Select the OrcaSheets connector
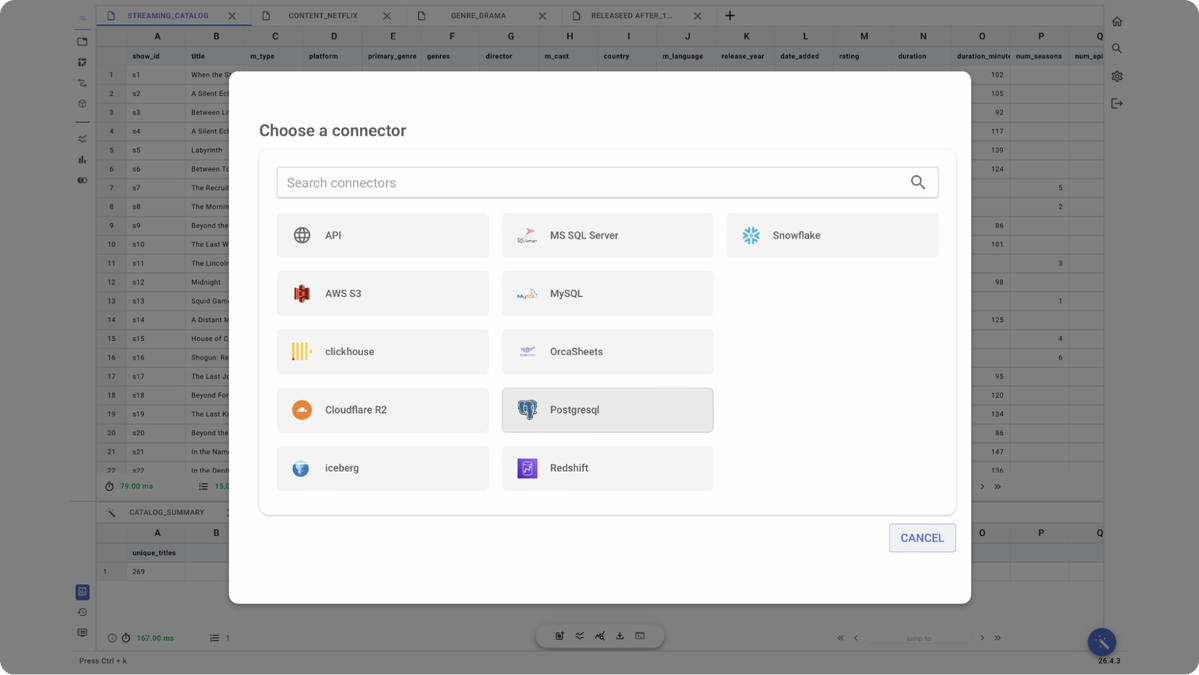Image resolution: width=1199 pixels, height=675 pixels. pos(607,352)
